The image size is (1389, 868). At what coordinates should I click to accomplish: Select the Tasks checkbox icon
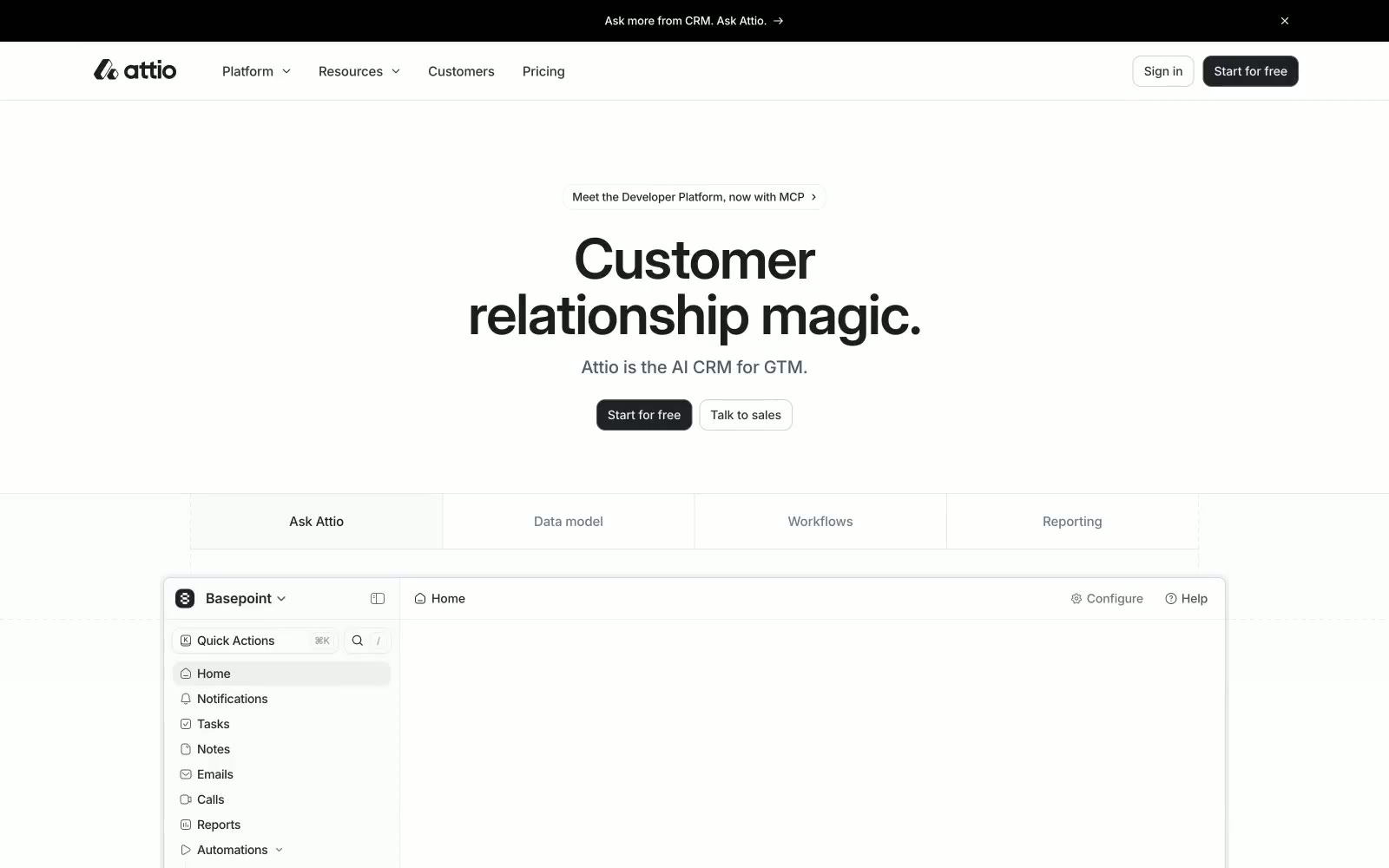click(x=186, y=724)
